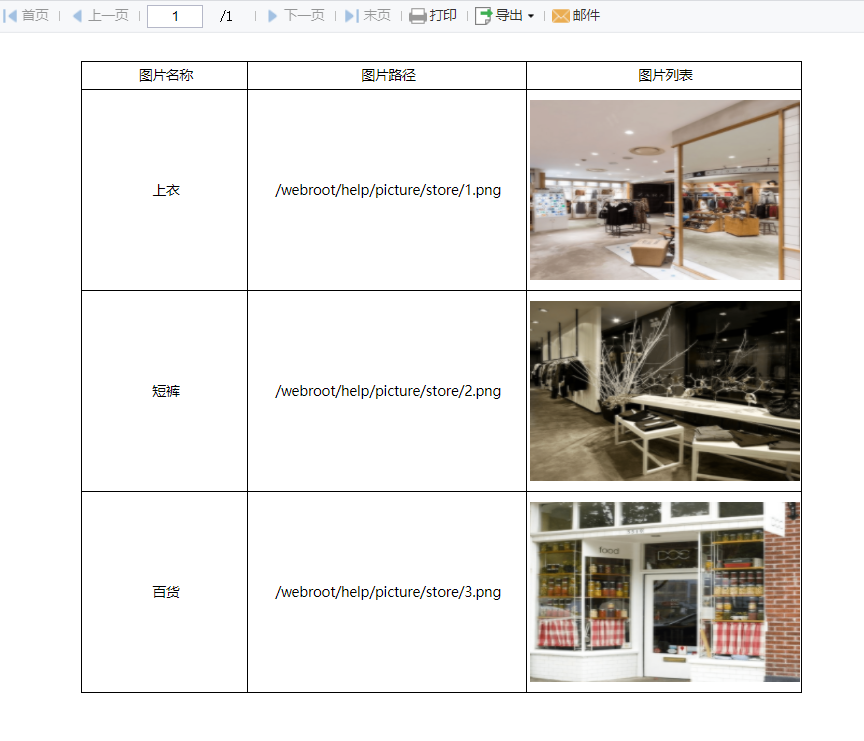Select path /webroot/help/picture/store/3.png
The image size is (864, 741).
pos(388,592)
